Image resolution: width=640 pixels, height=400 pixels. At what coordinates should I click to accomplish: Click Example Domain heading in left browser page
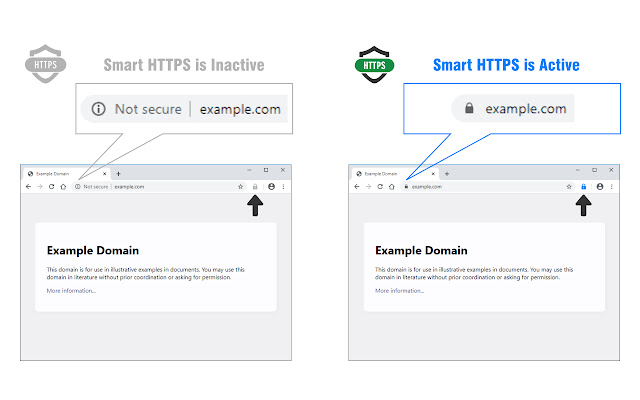pos(93,250)
